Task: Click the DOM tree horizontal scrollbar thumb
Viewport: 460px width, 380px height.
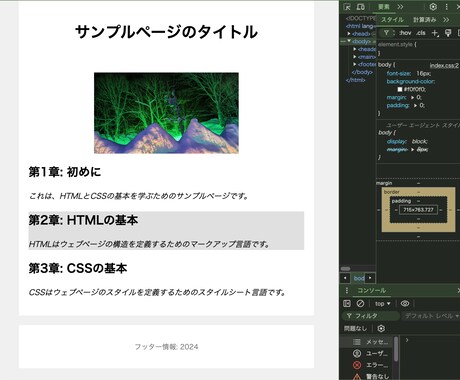Action: (345, 269)
